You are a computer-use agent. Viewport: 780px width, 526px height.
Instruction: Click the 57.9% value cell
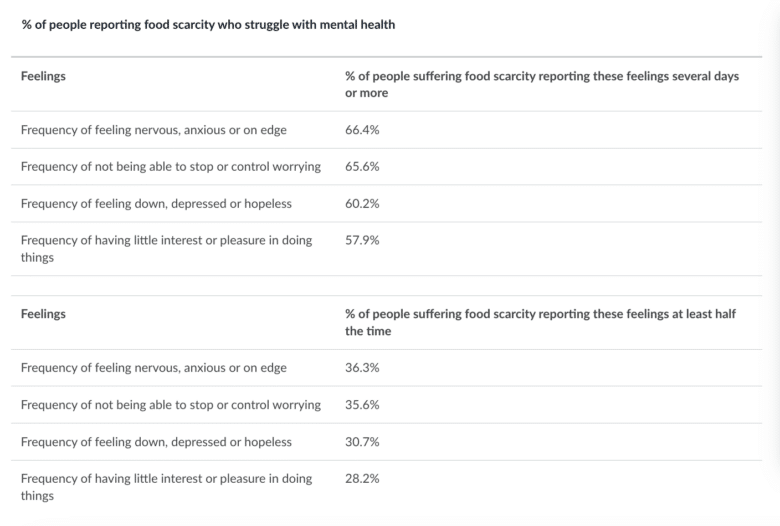click(x=362, y=240)
